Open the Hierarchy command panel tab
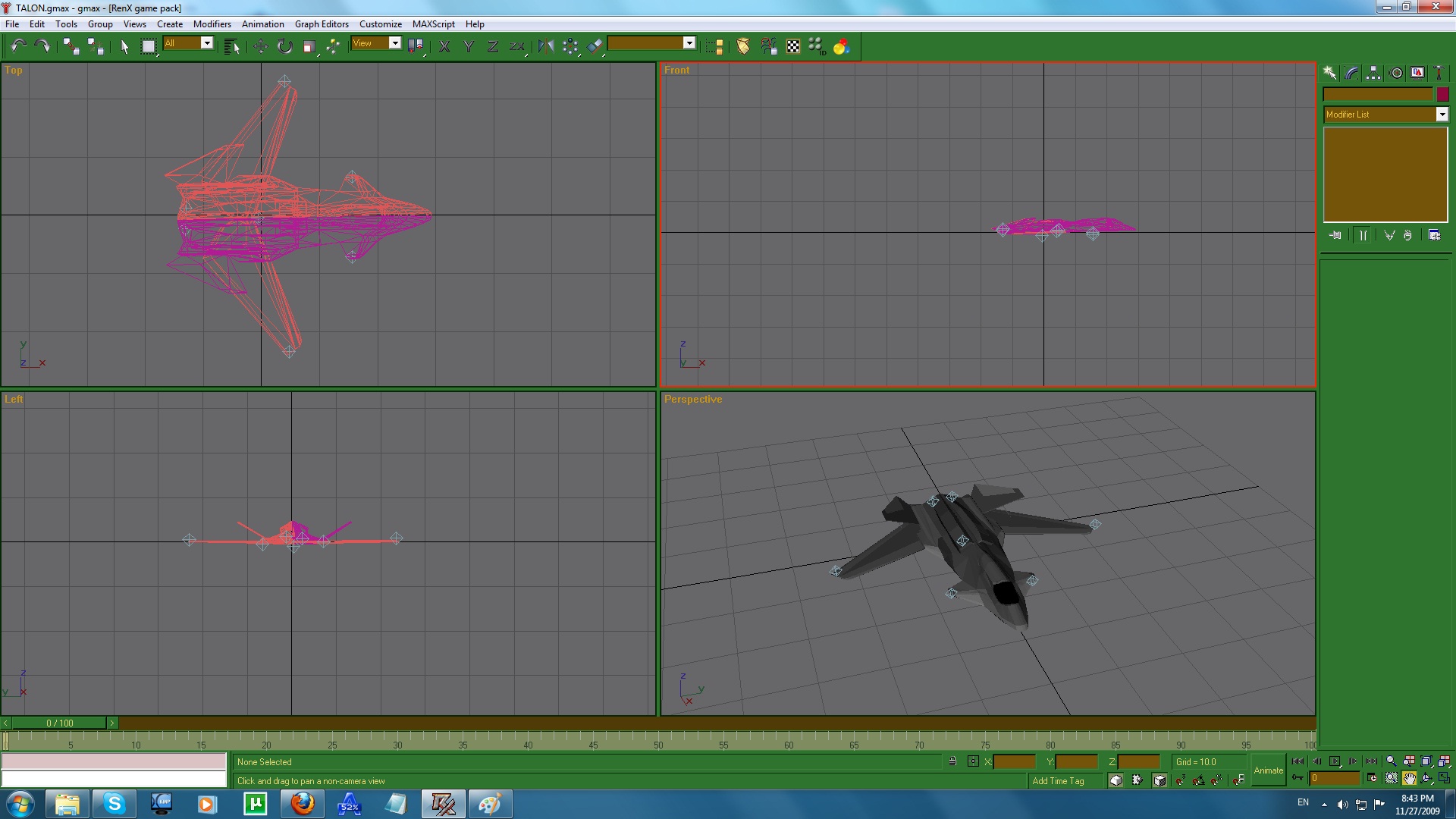This screenshot has width=1456, height=819. [1373, 73]
